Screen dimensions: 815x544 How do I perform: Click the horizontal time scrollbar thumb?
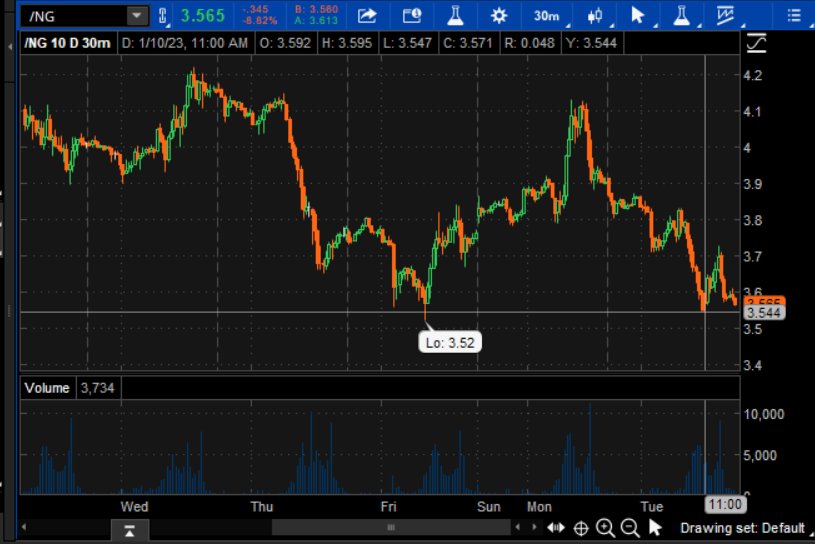click(x=391, y=528)
